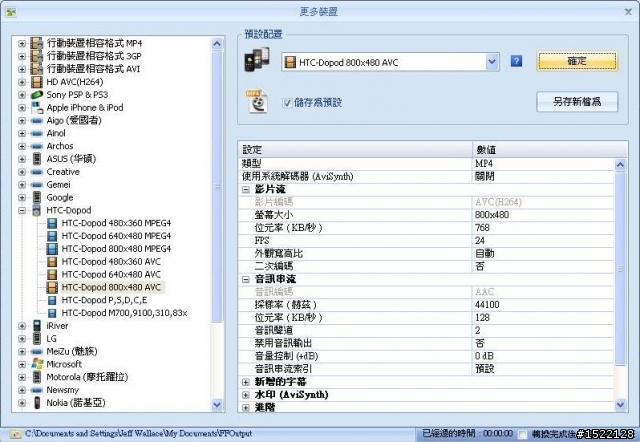Click the FPS value 24
The height and width of the screenshot is (442, 640).
[480, 241]
